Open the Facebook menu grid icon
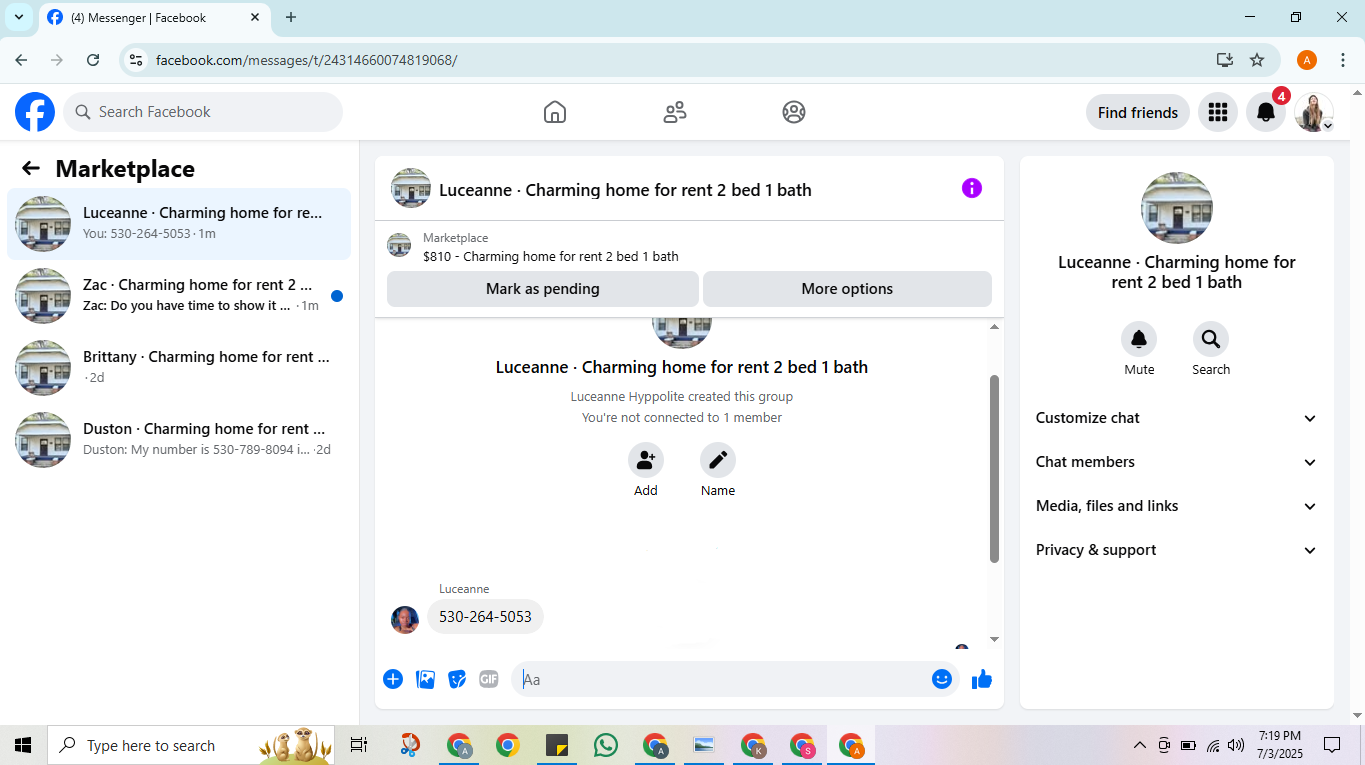This screenshot has height=765, width=1365. click(x=1217, y=112)
